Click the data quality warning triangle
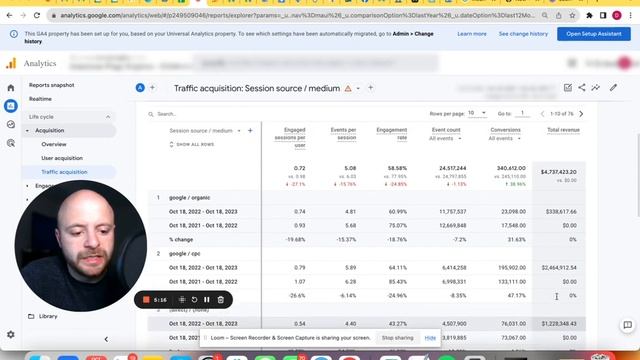 pos(348,88)
